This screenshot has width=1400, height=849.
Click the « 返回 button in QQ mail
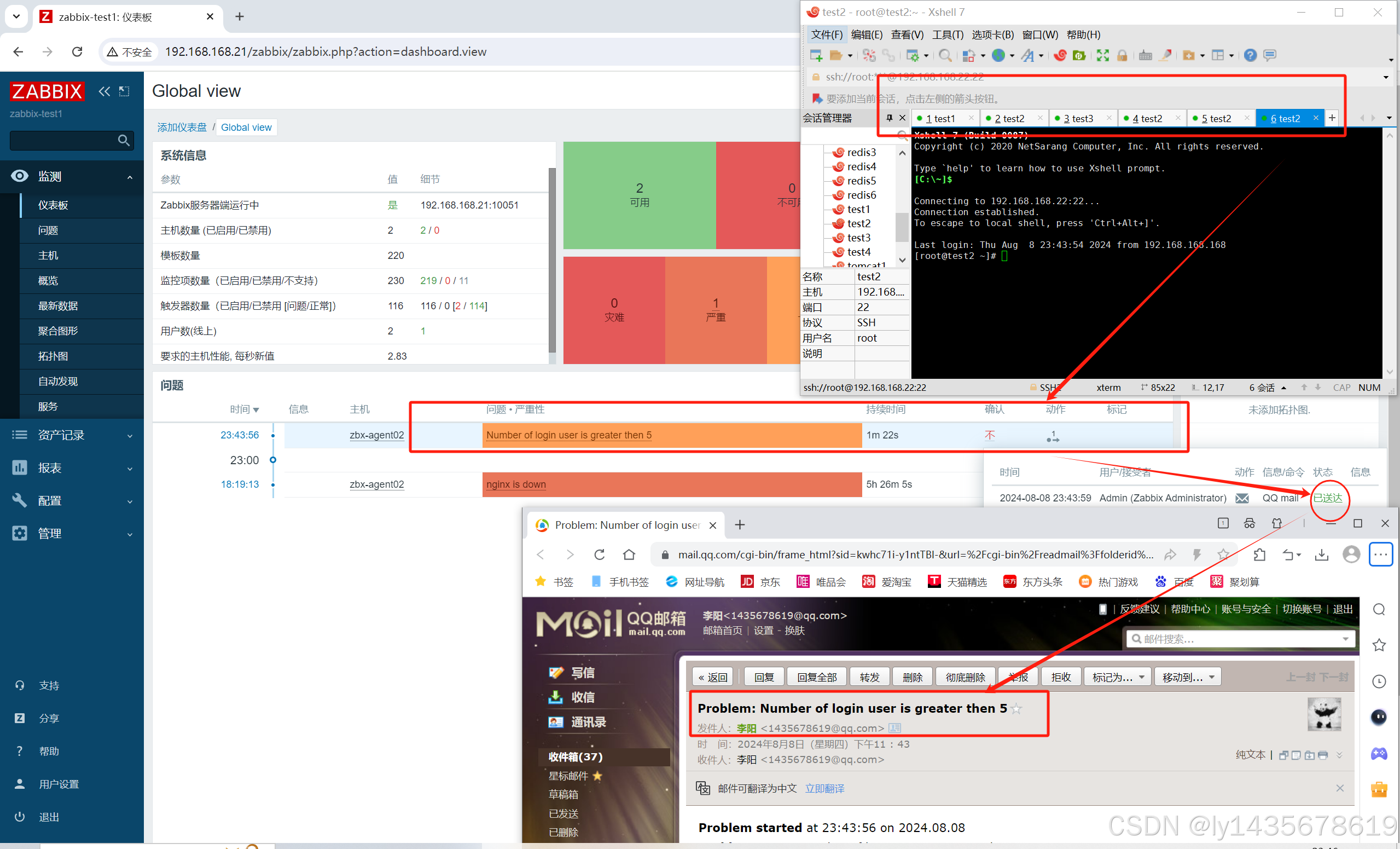713,677
